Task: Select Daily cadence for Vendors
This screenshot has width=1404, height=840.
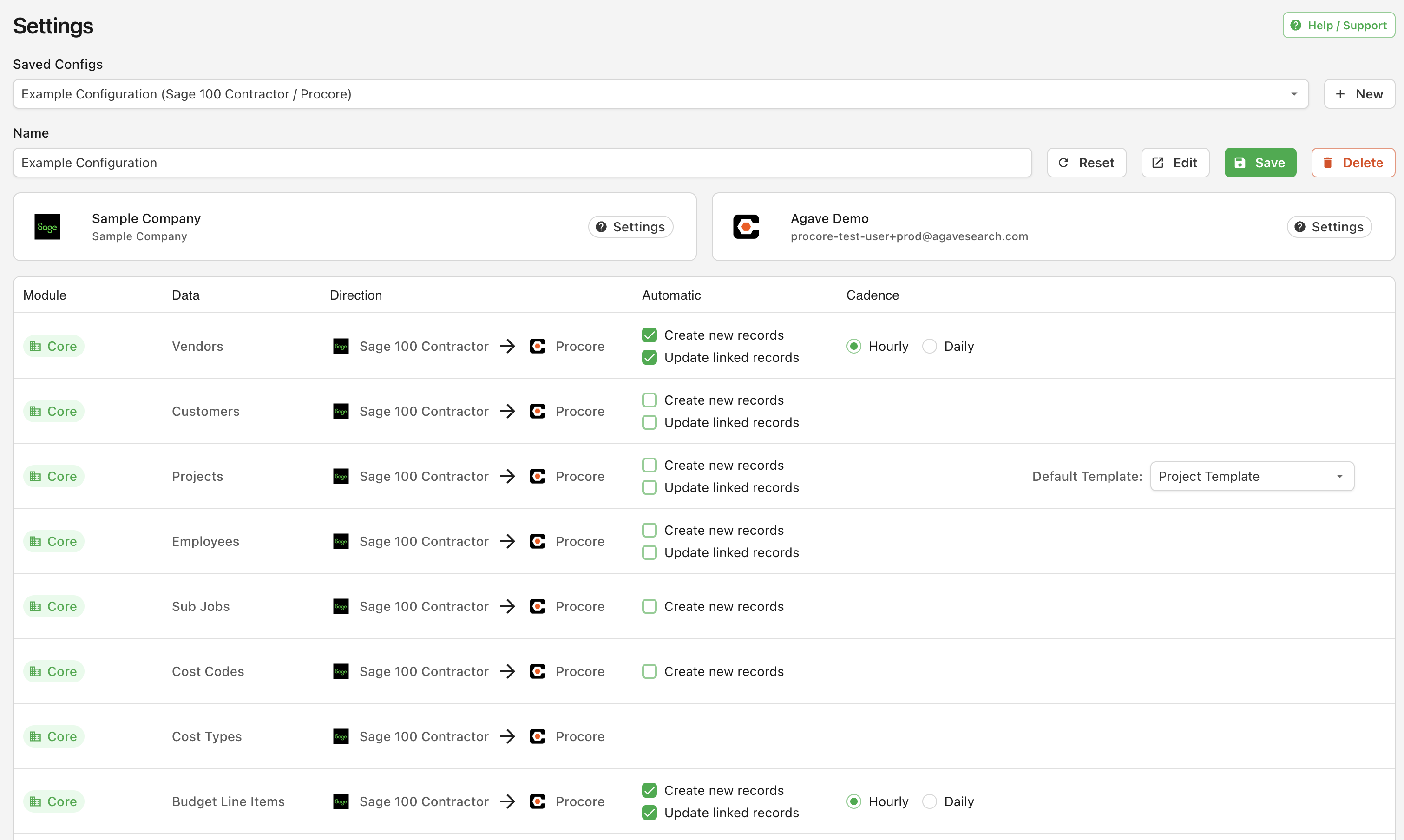Action: tap(929, 346)
